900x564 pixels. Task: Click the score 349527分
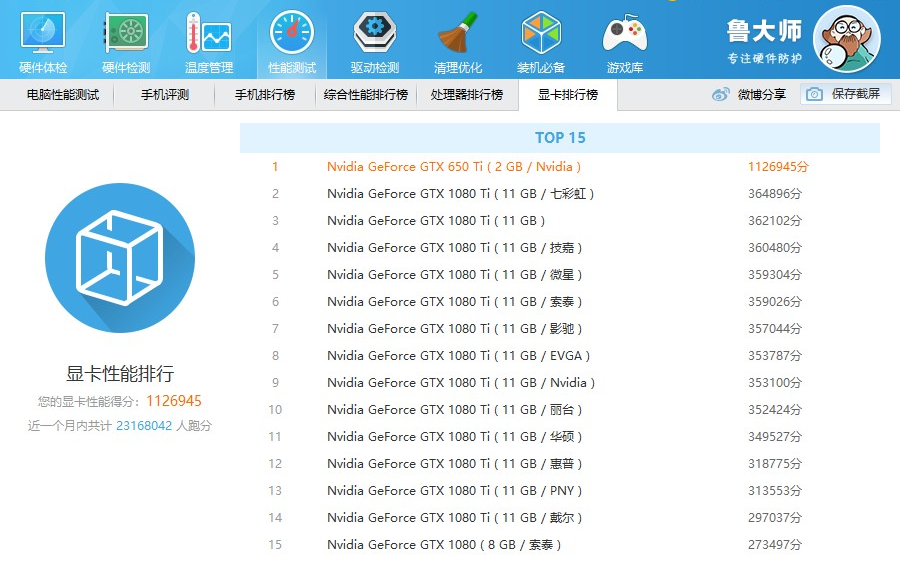(x=774, y=436)
